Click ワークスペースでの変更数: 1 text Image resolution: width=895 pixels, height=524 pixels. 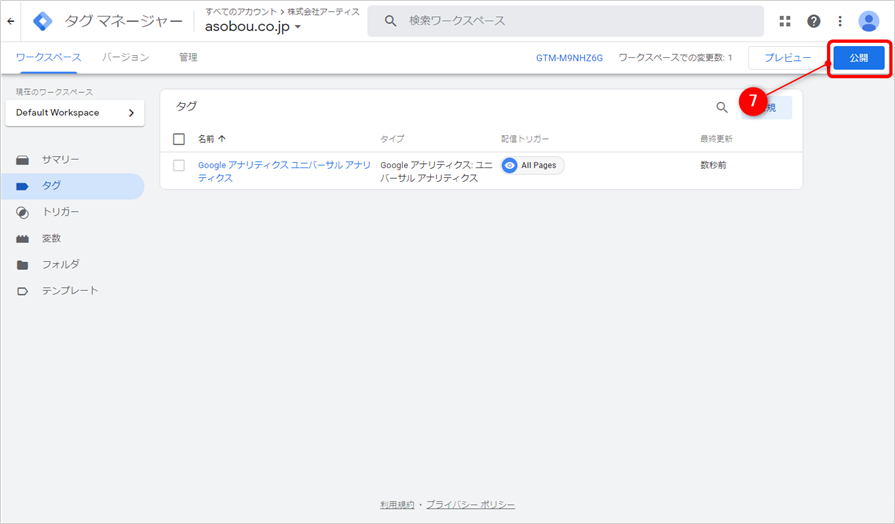(x=675, y=58)
